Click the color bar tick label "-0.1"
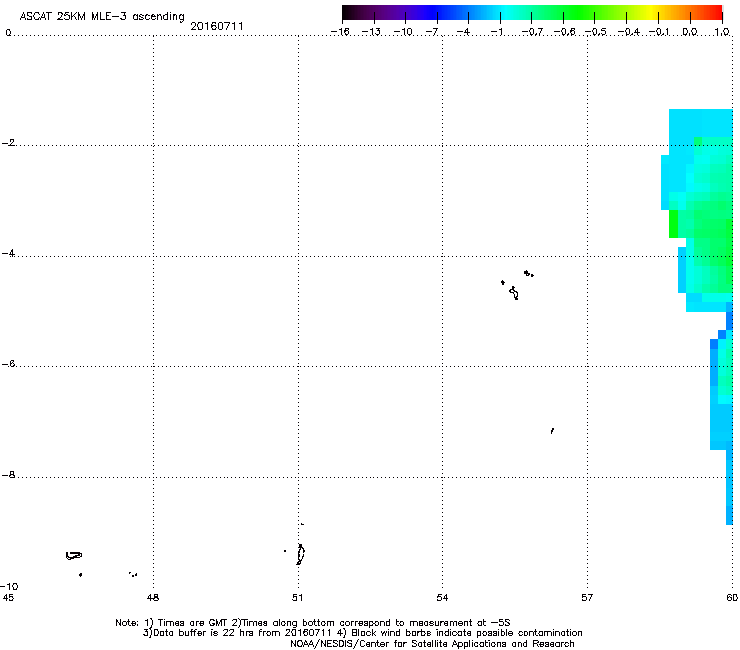Screen dimensions: 740x650 click(x=659, y=32)
